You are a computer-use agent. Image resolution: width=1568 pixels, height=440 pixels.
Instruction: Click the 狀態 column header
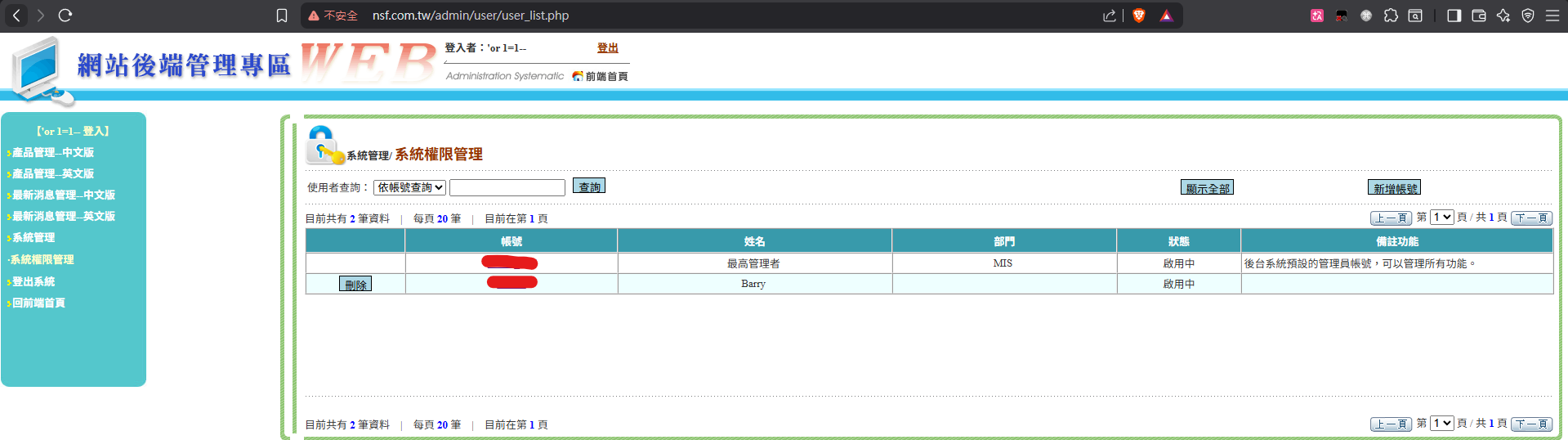[1178, 241]
